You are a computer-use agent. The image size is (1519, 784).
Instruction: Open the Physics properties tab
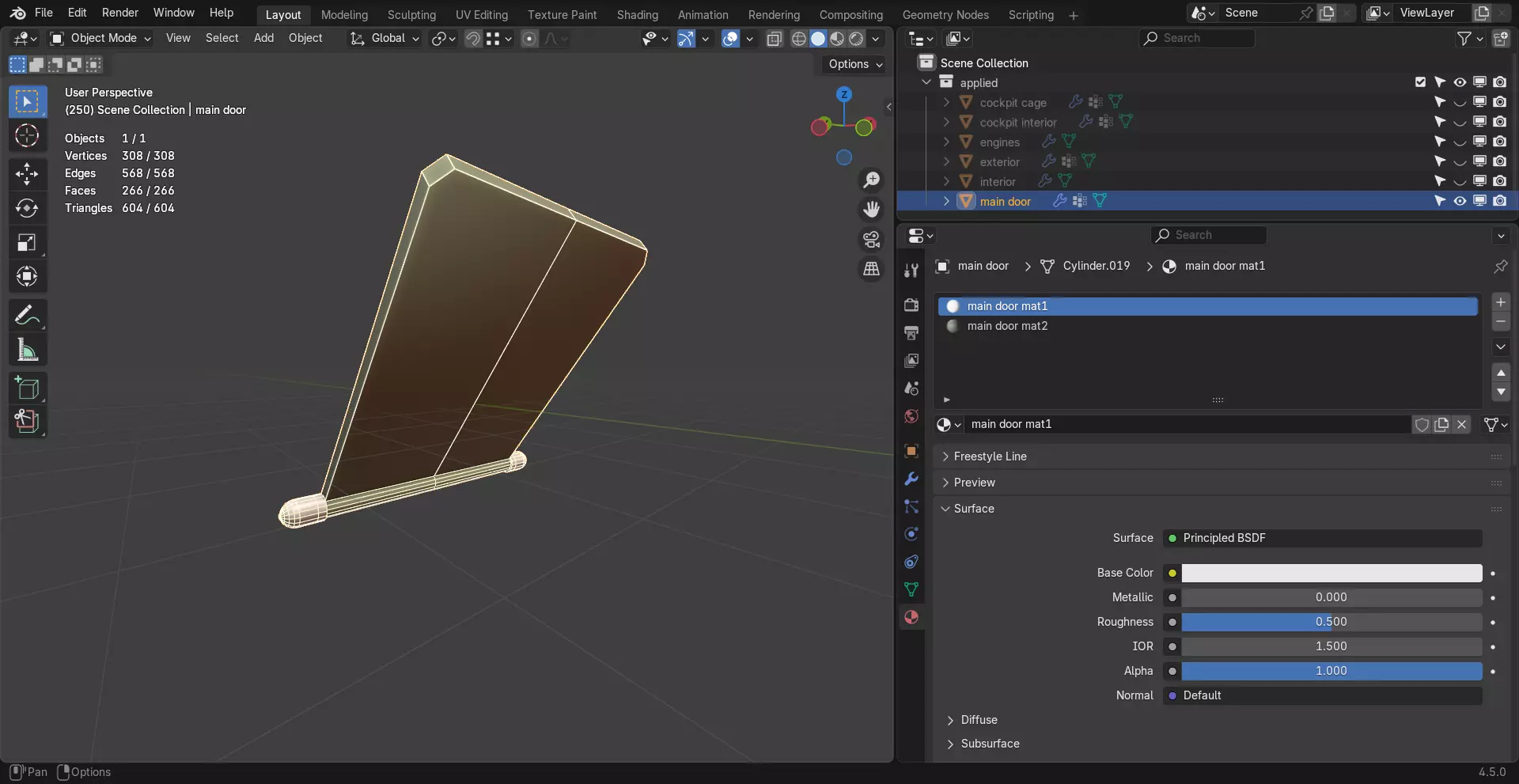click(911, 534)
